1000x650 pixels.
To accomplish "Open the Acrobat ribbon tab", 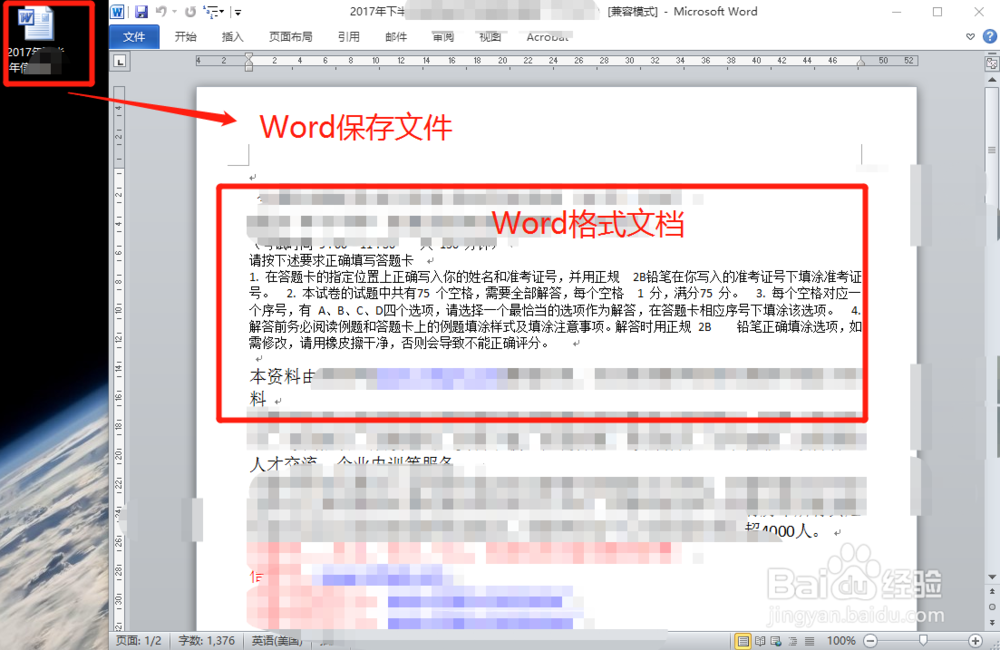I will point(547,37).
